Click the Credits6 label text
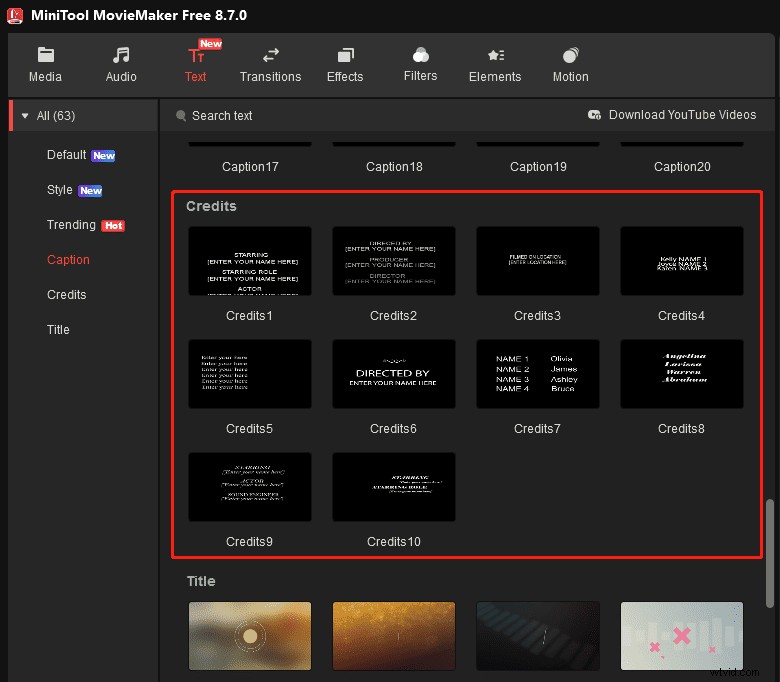 [x=393, y=428]
